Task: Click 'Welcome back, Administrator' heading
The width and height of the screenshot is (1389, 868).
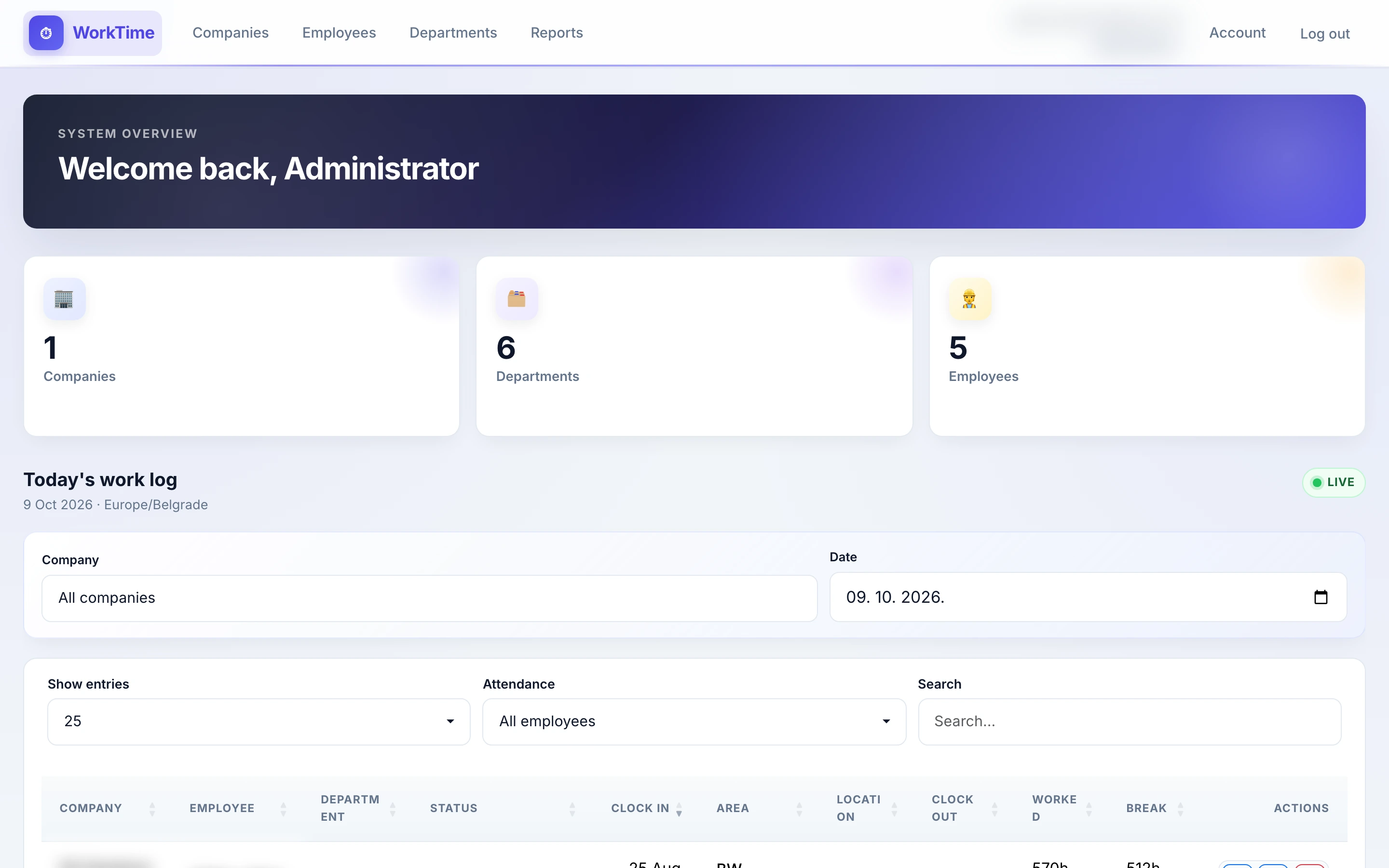Action: click(x=268, y=169)
